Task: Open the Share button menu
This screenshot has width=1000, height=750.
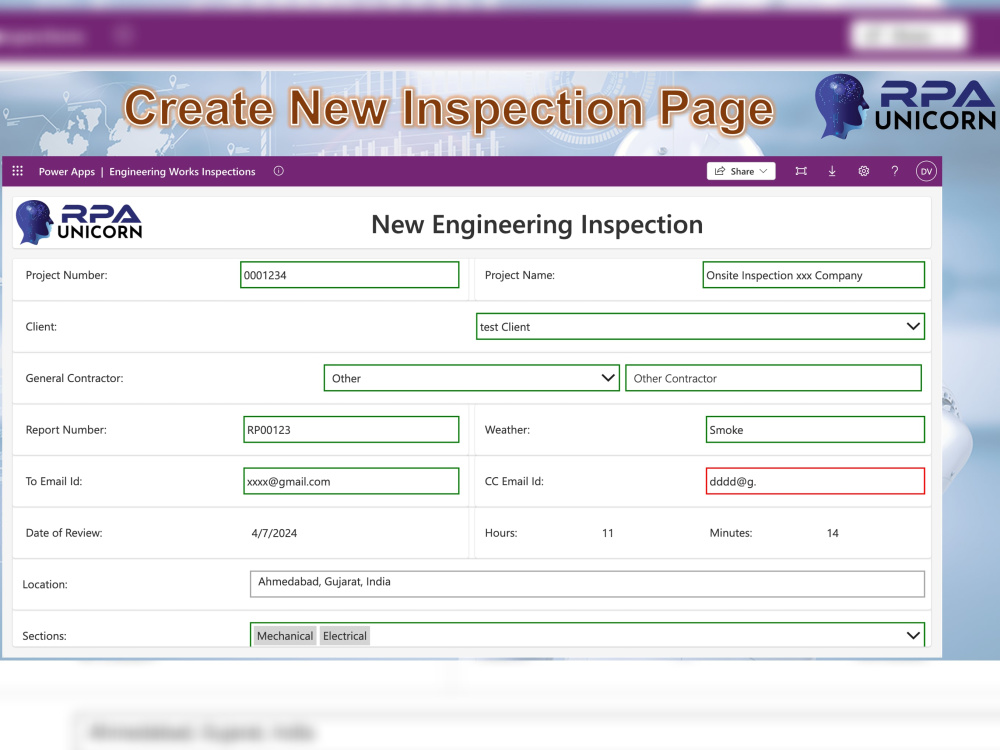Action: (x=741, y=171)
